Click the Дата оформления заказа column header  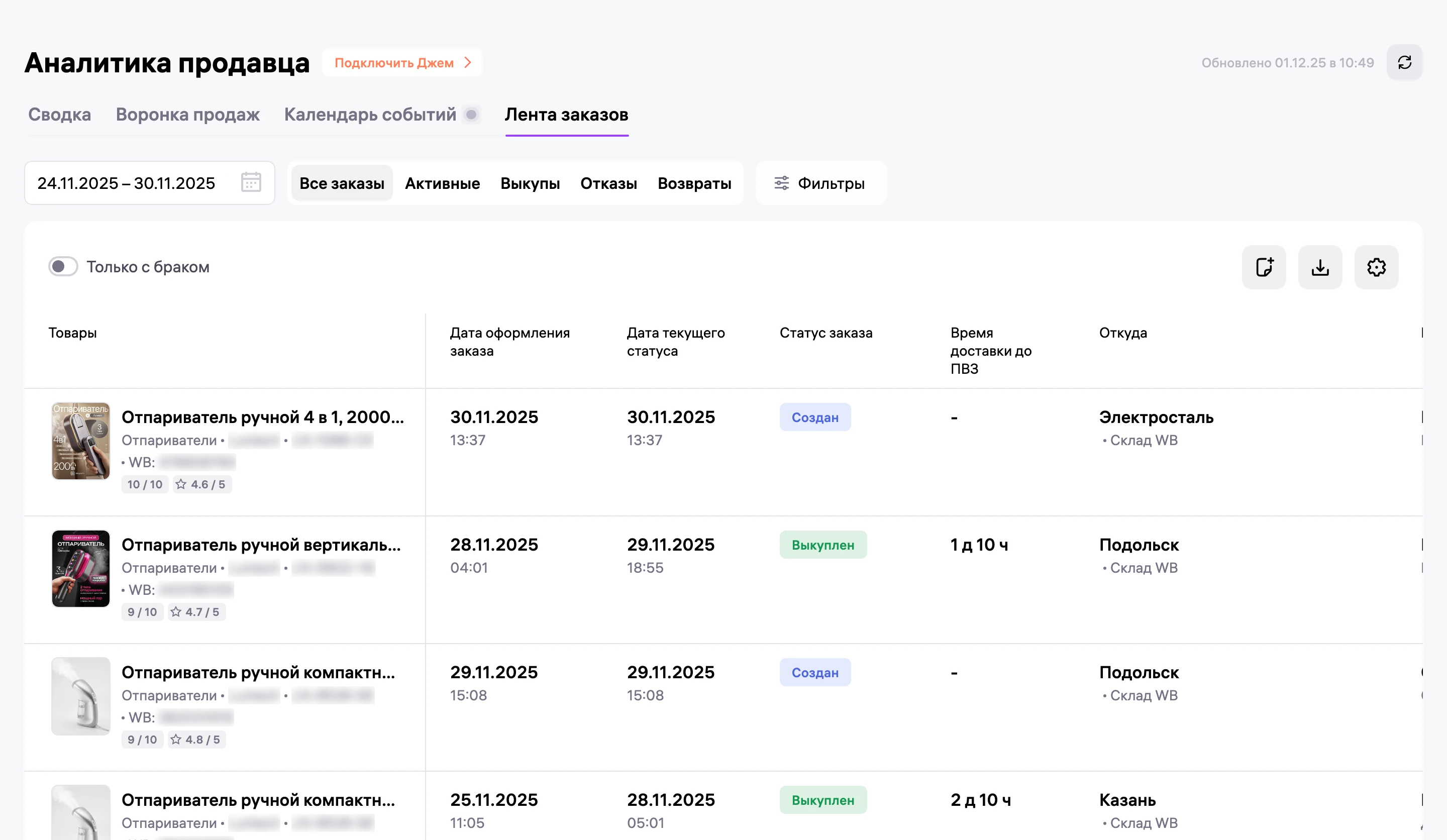point(510,342)
